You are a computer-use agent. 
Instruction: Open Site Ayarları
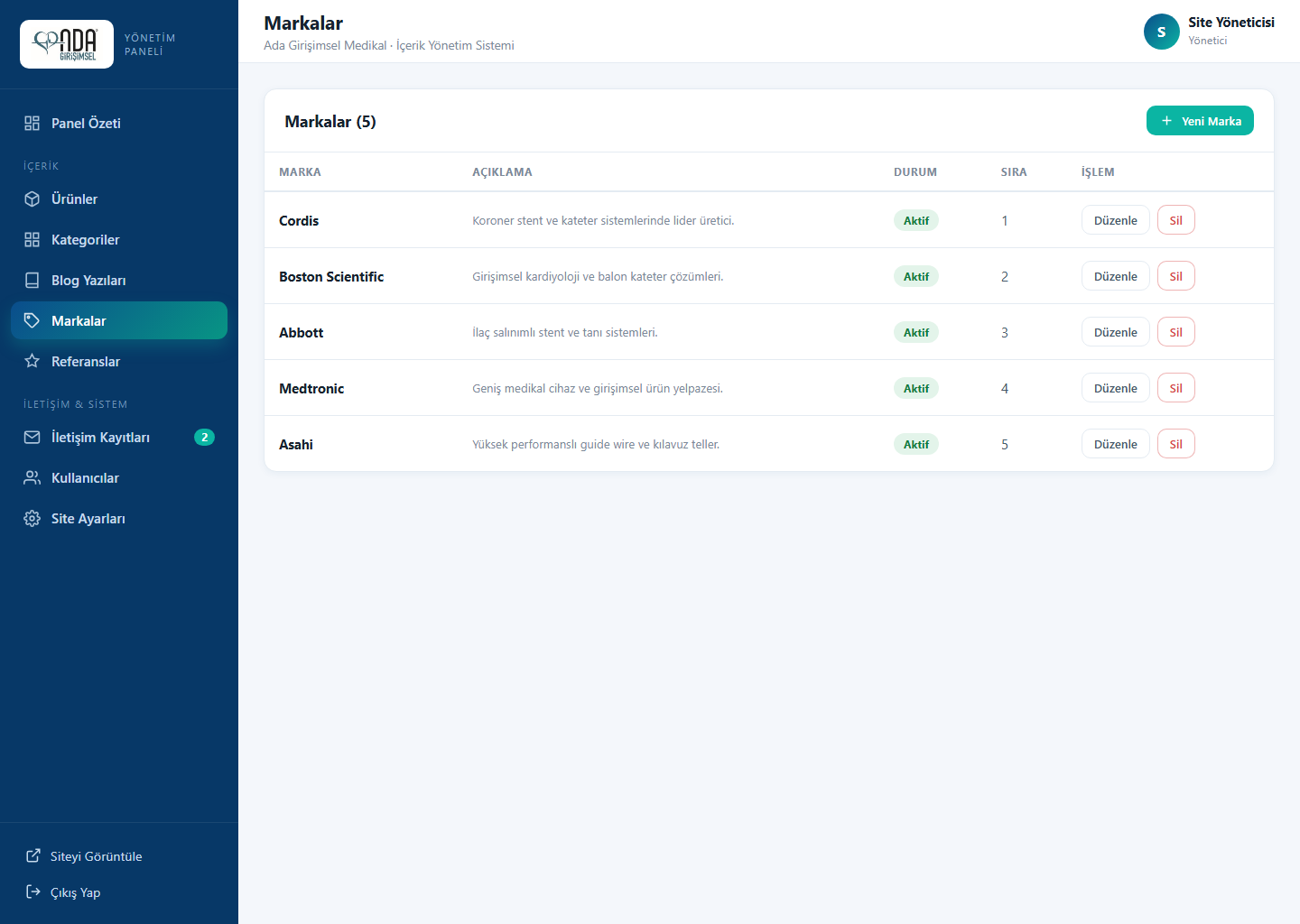[119, 519]
